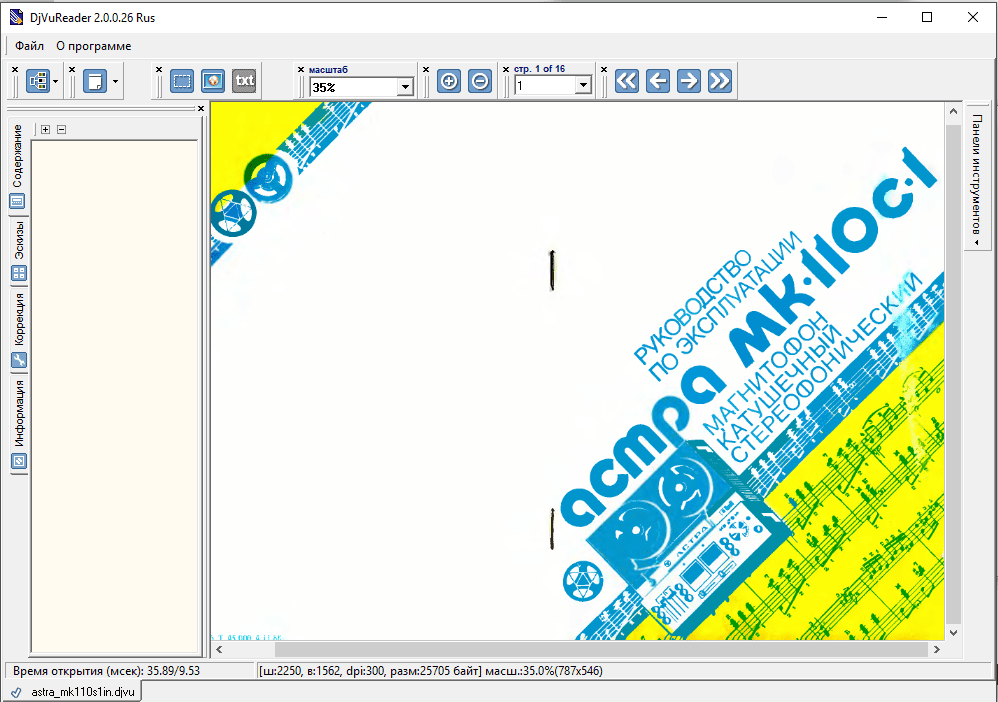Click the contents tree toolbar icon
Image resolution: width=998 pixels, height=702 pixels.
[38, 81]
